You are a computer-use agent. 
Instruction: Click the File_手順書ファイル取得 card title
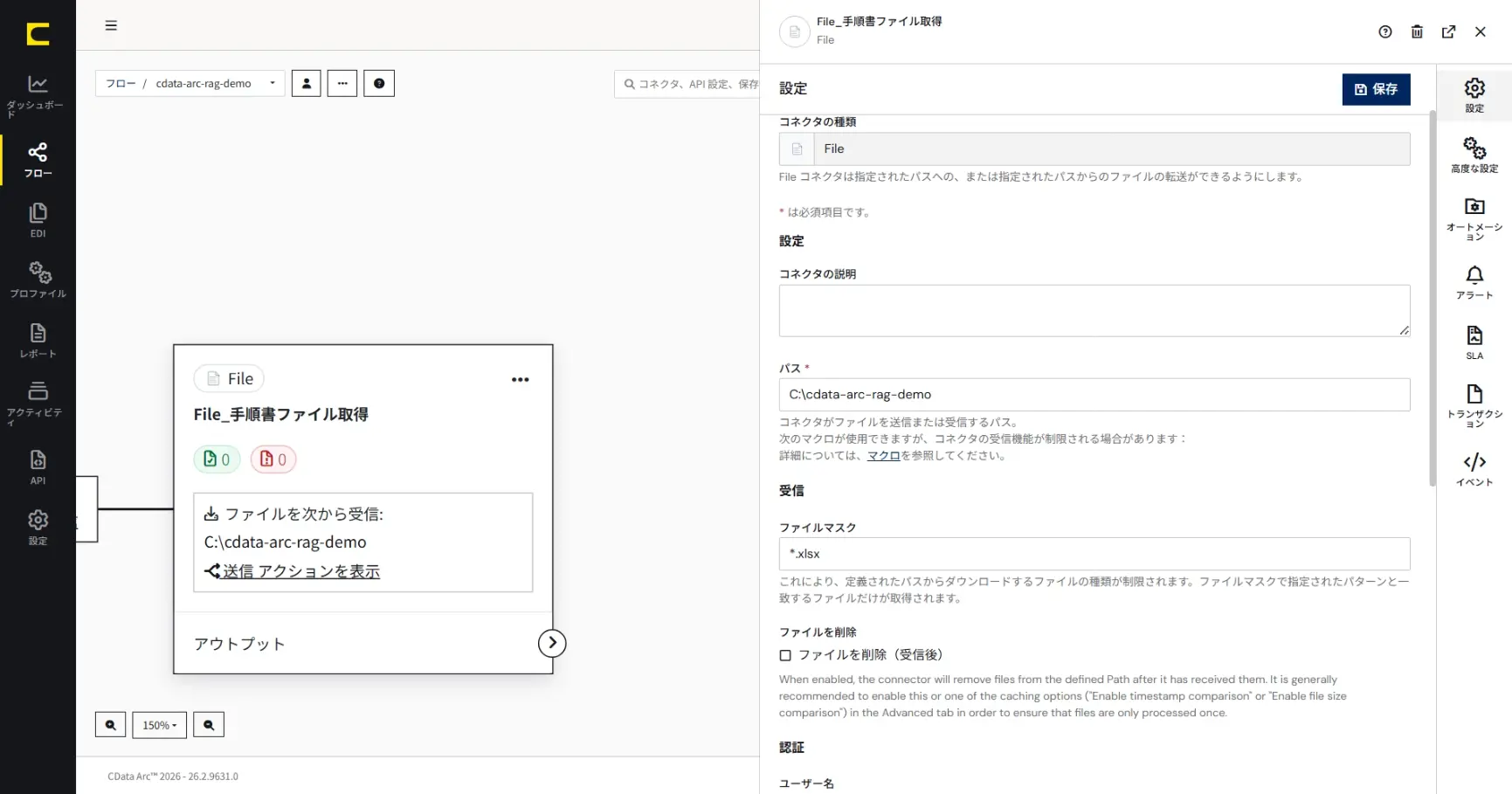(x=281, y=415)
